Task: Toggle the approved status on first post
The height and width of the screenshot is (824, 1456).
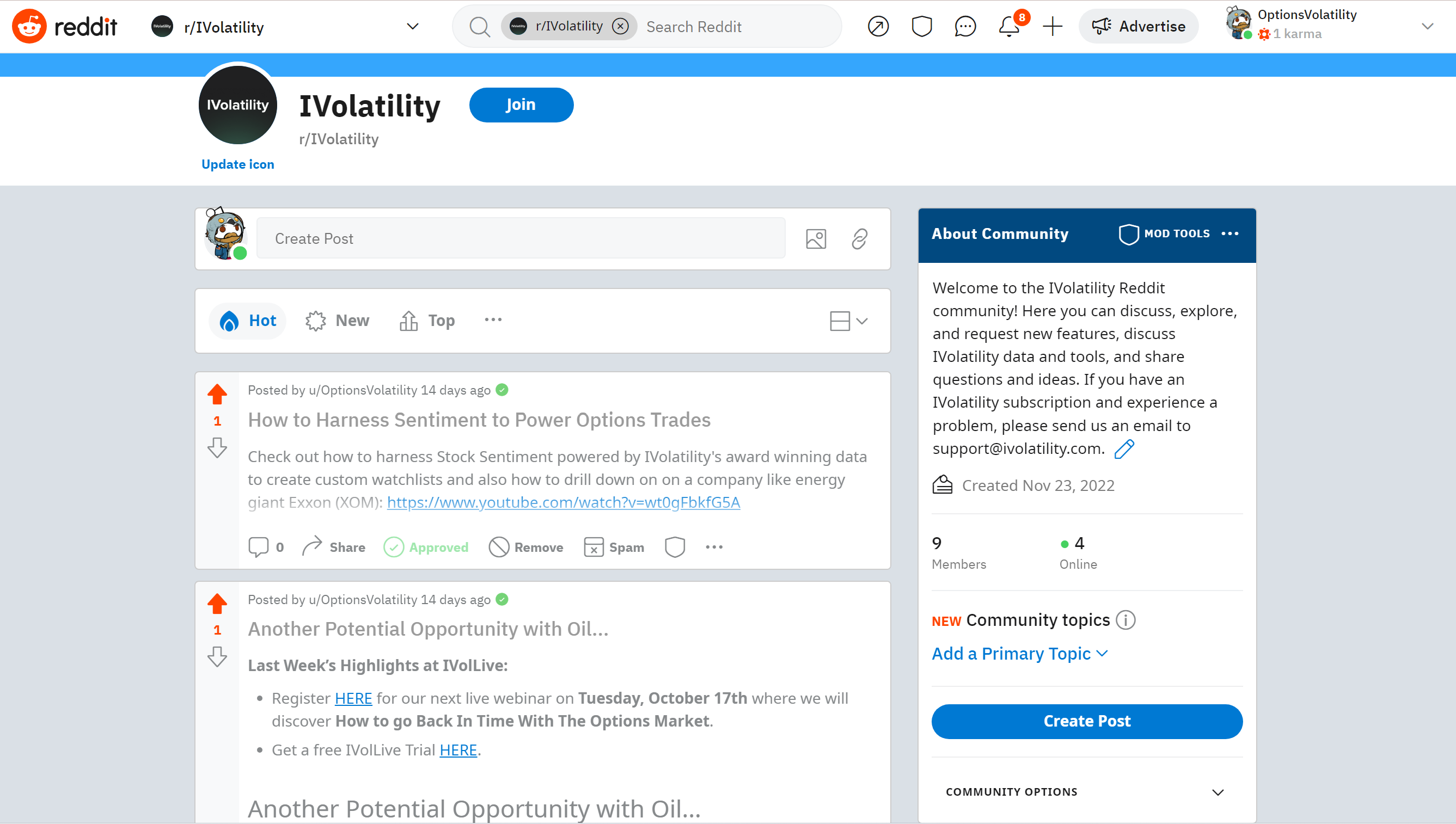Action: pyautogui.click(x=427, y=547)
